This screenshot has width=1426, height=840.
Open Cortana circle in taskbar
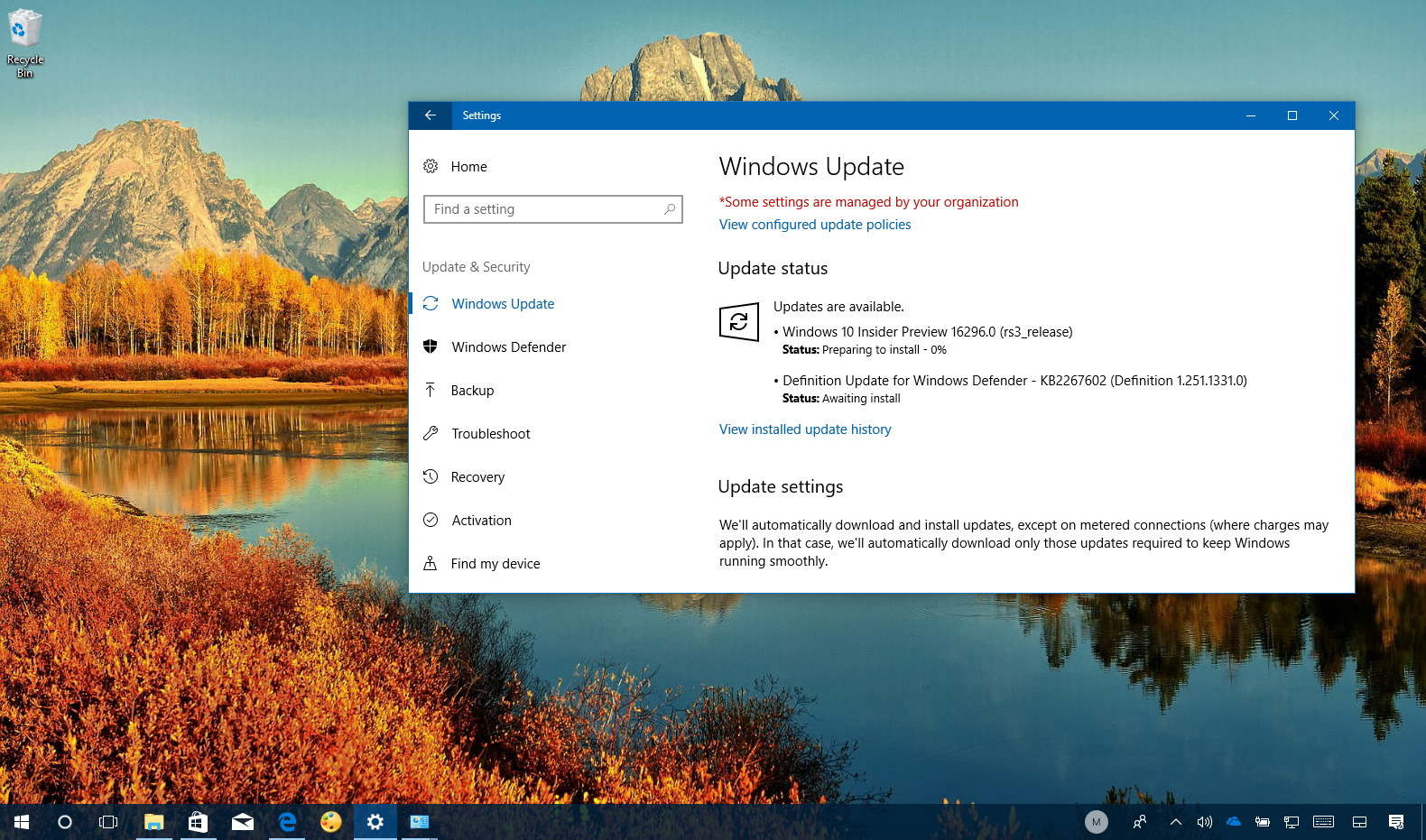(65, 822)
